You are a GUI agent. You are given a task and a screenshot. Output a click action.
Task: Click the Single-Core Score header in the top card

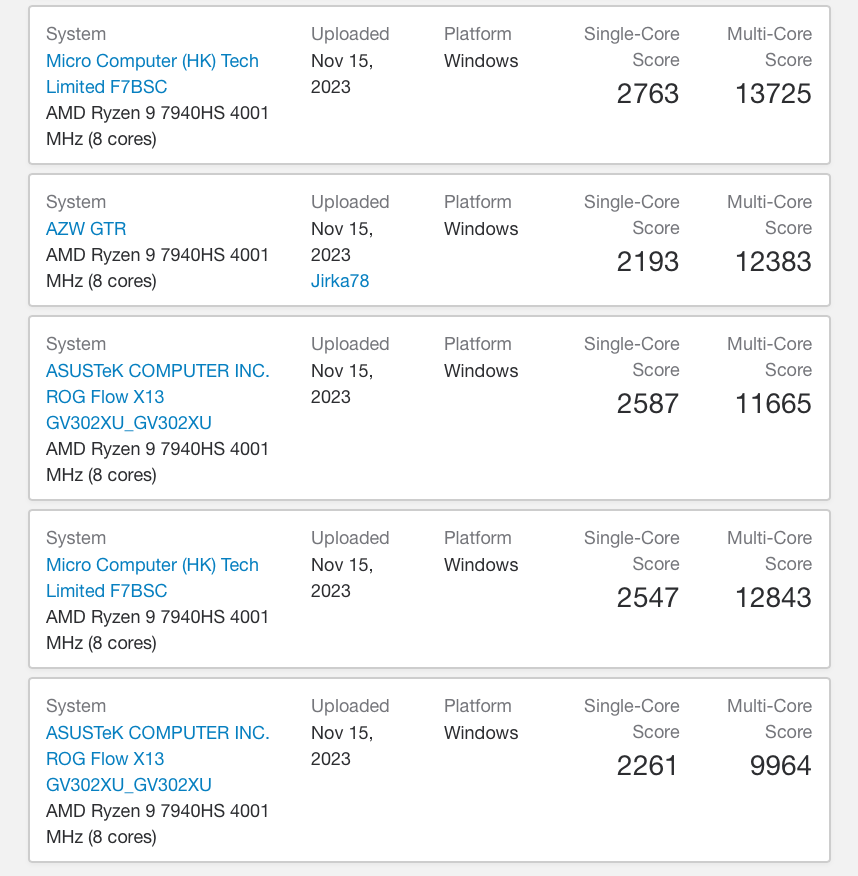631,47
